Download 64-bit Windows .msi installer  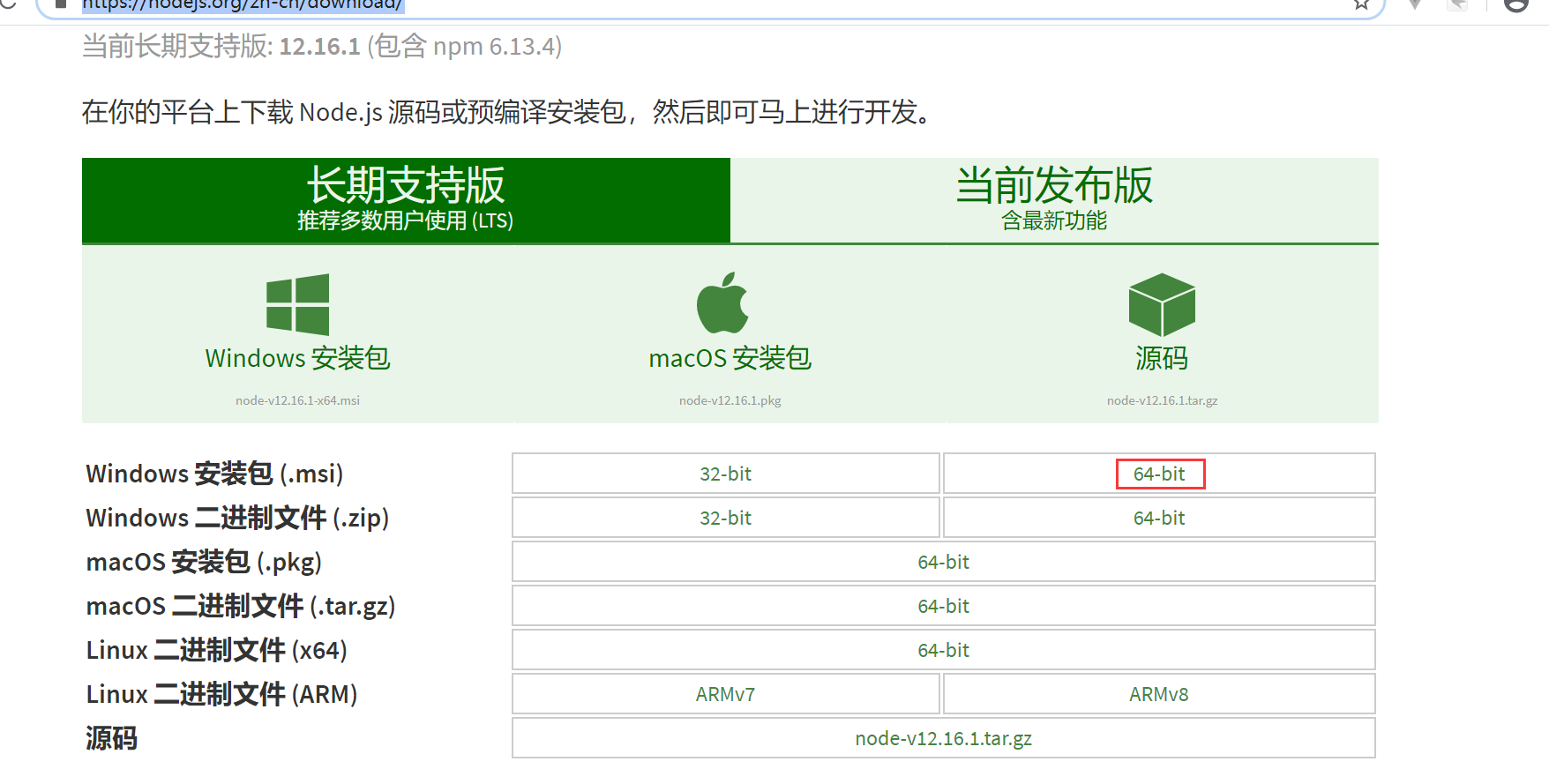coord(1159,474)
